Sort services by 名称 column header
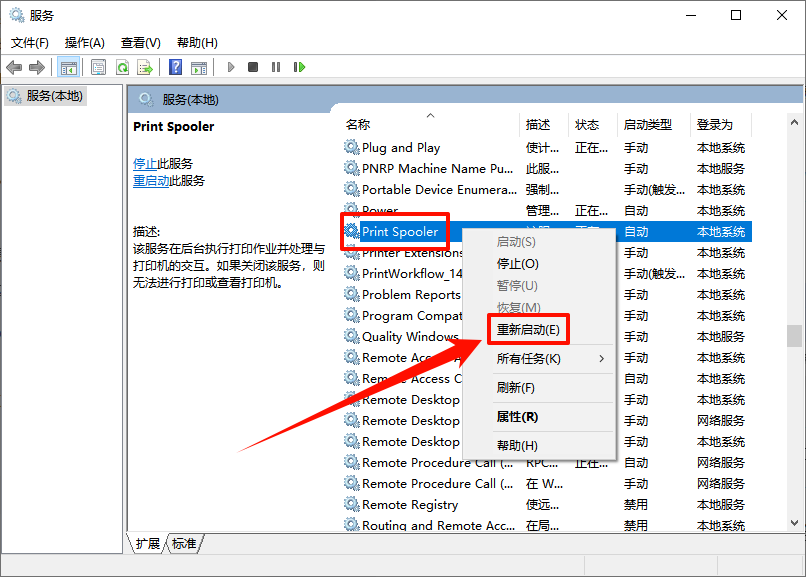The width and height of the screenshot is (806, 577). [x=358, y=125]
